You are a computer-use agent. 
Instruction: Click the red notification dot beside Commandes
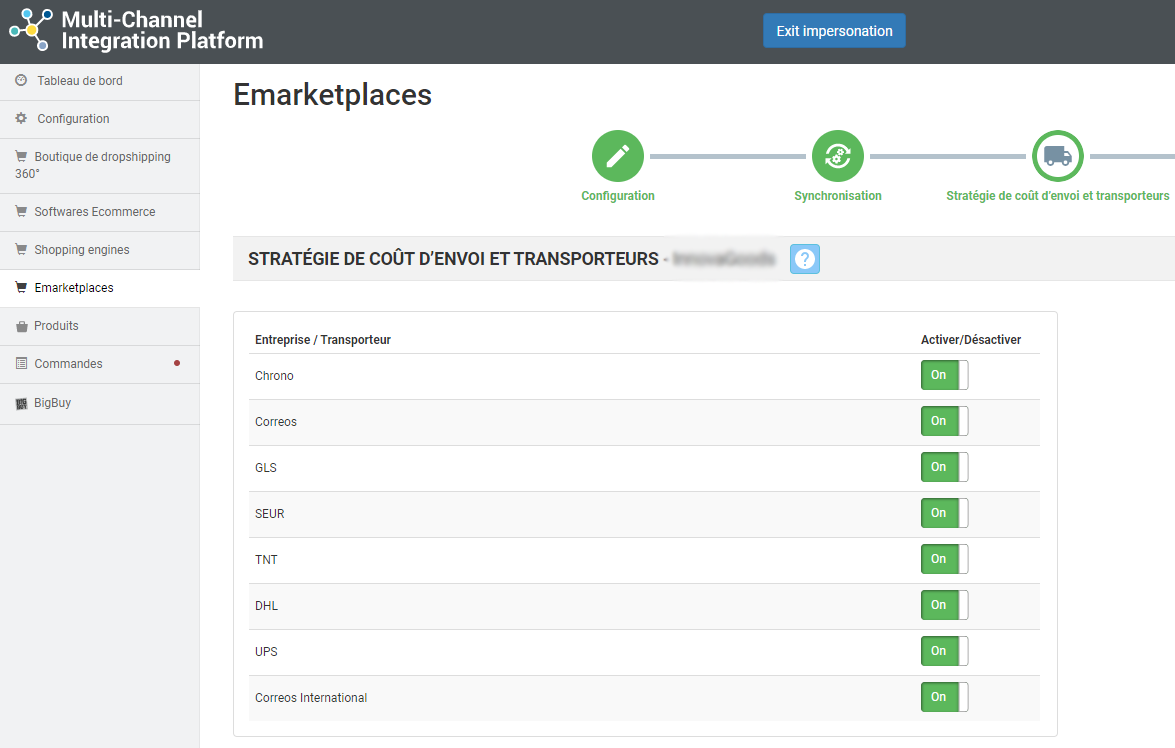click(177, 363)
